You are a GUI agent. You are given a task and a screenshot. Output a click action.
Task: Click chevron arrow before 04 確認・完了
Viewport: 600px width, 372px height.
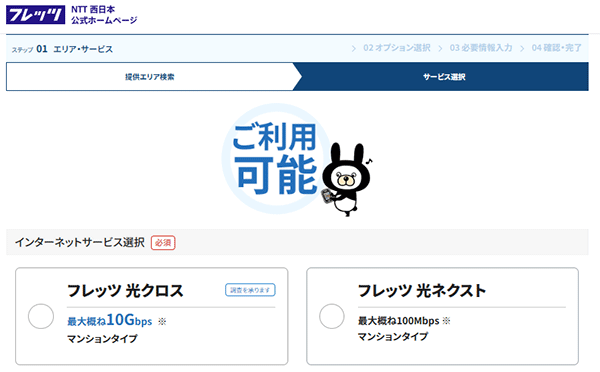tap(522, 49)
